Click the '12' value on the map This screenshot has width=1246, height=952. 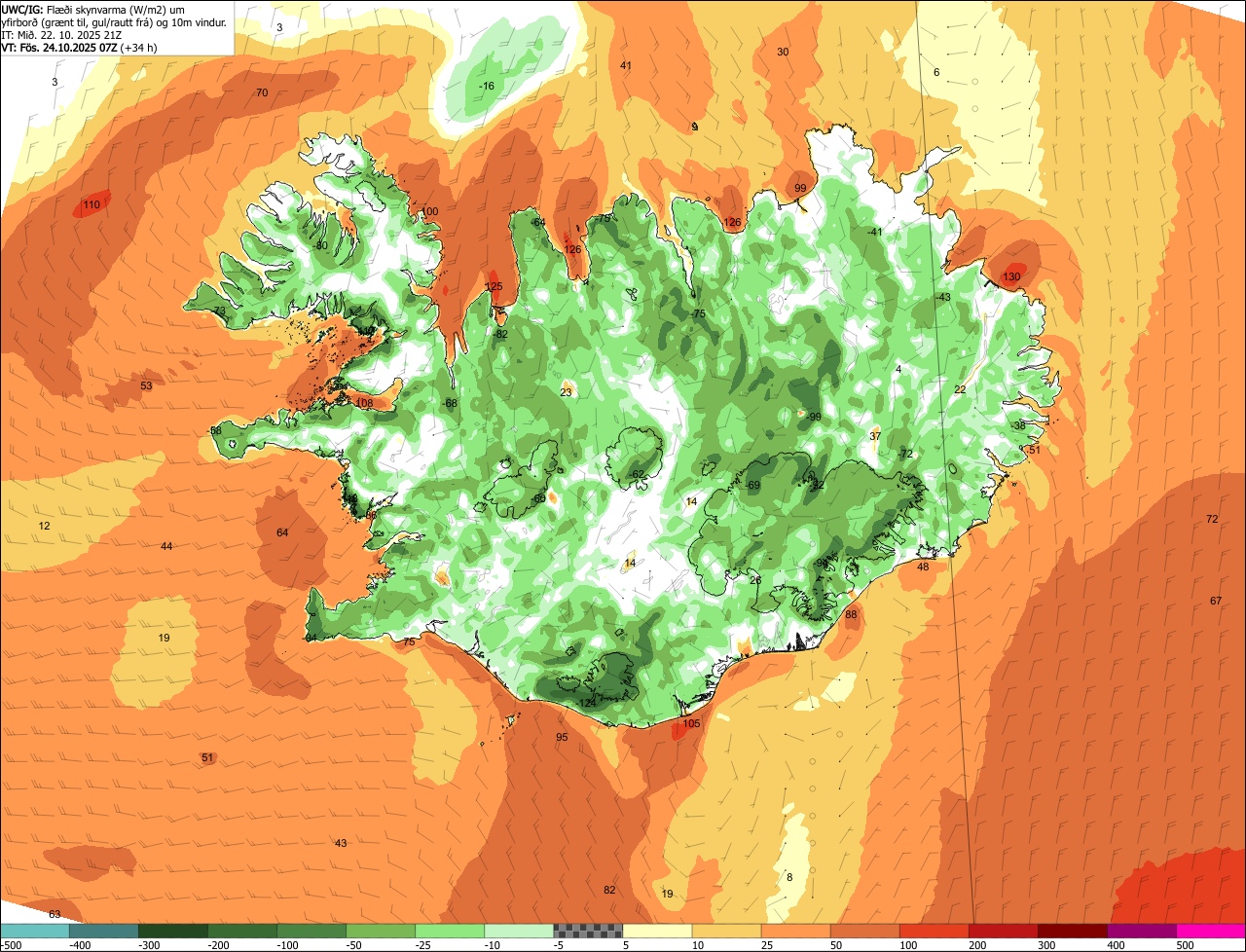click(x=44, y=526)
